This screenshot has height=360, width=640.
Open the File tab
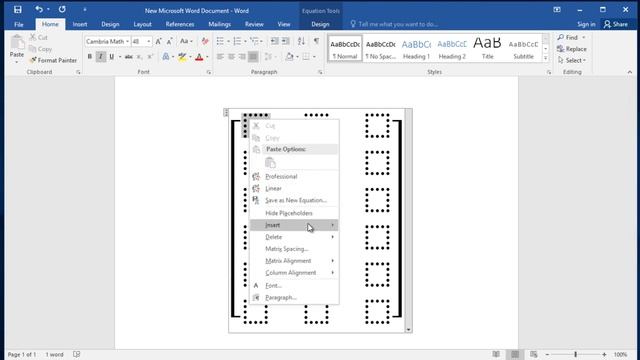(19, 24)
